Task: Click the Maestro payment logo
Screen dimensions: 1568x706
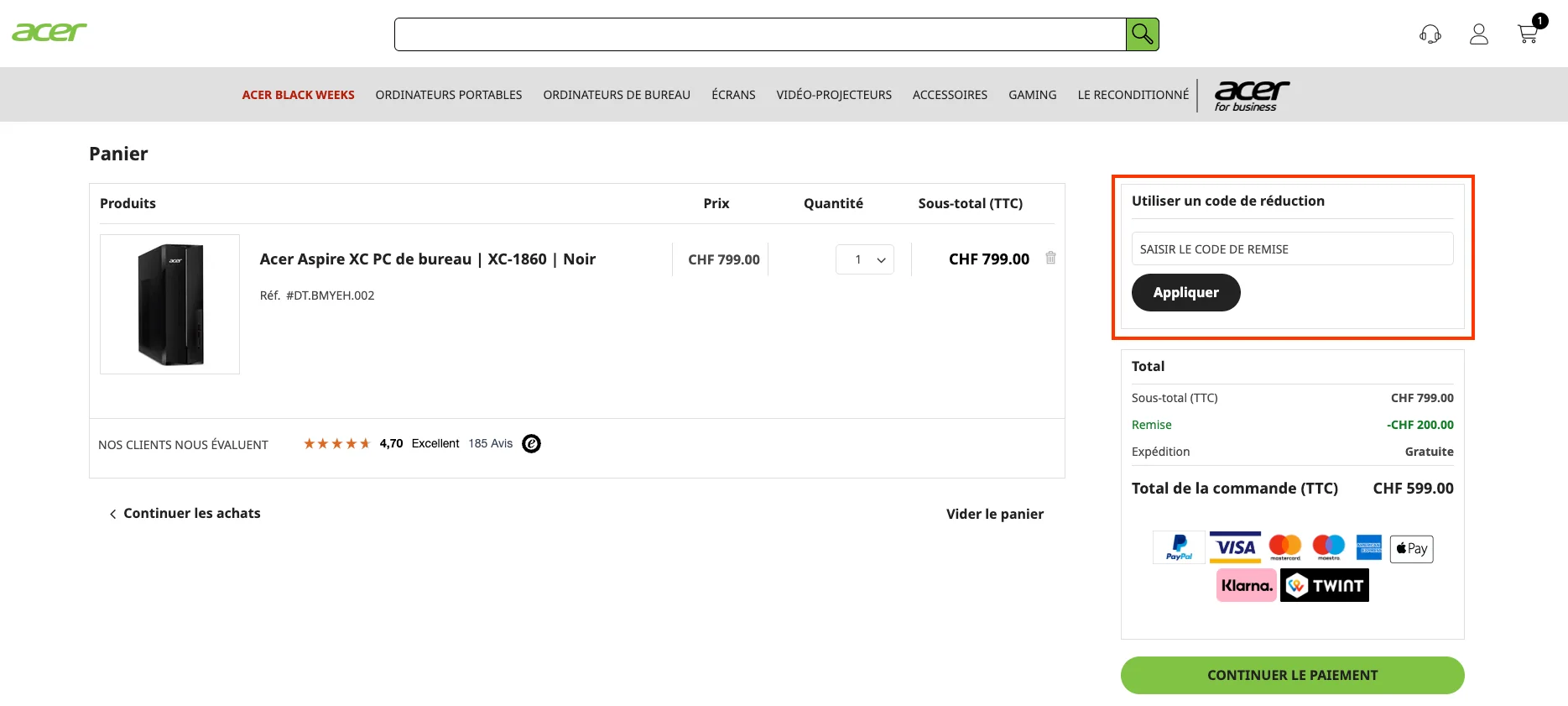Action: point(1328,547)
